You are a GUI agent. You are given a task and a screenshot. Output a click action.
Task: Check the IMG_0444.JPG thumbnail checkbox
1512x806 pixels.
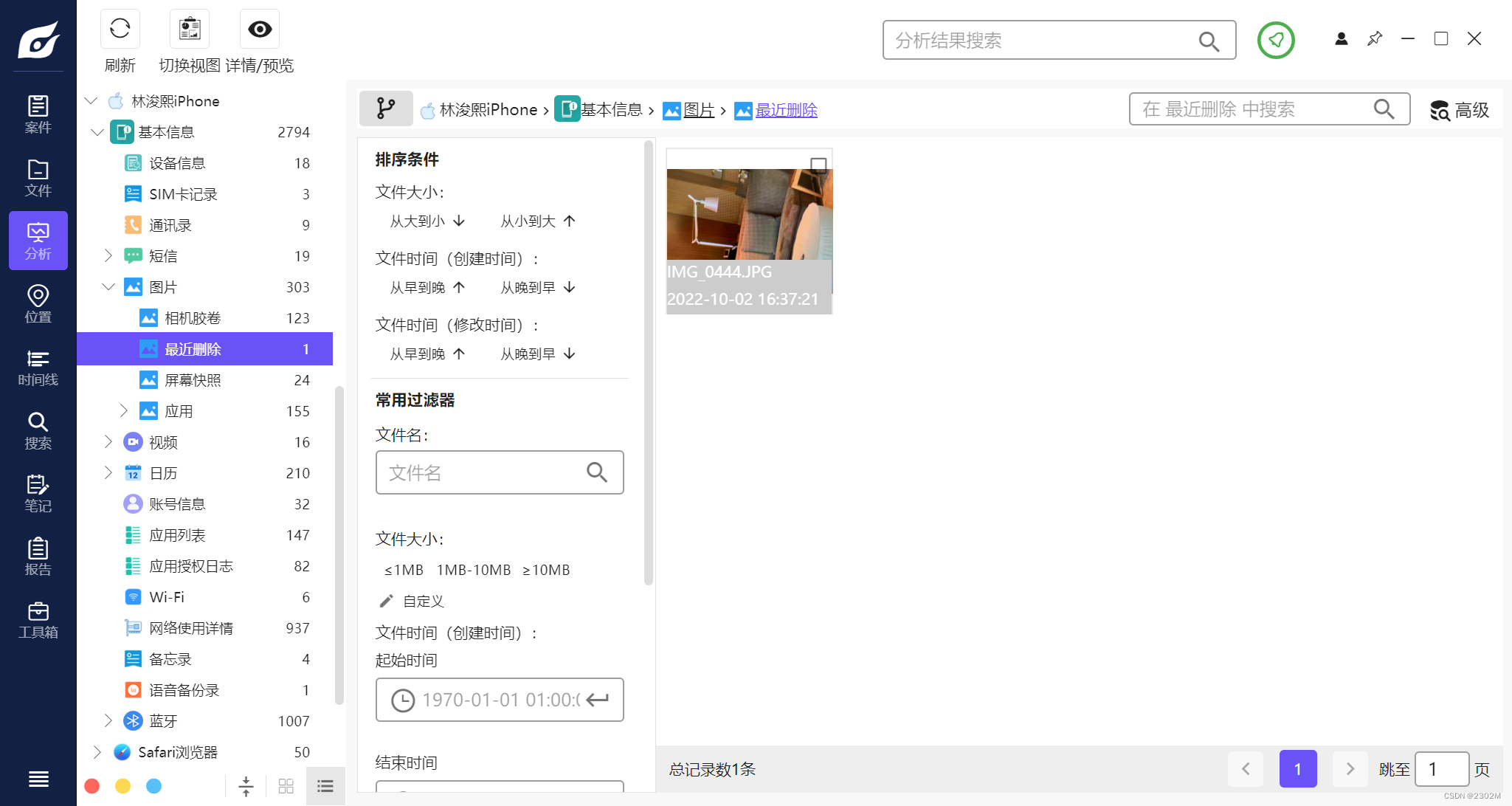pos(818,165)
